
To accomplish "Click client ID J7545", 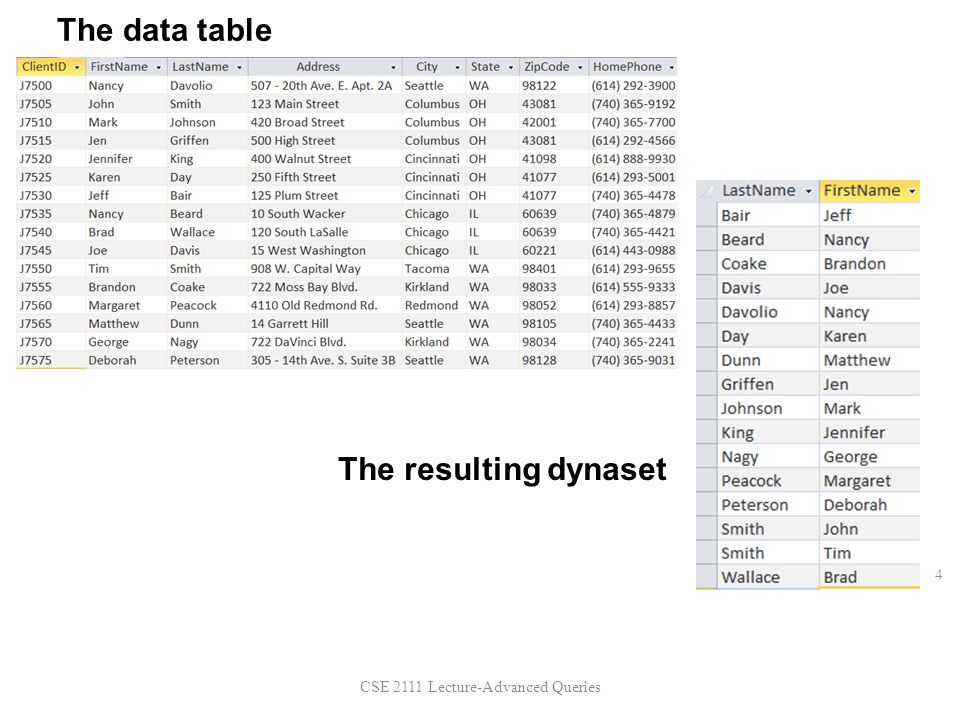I will (36, 251).
